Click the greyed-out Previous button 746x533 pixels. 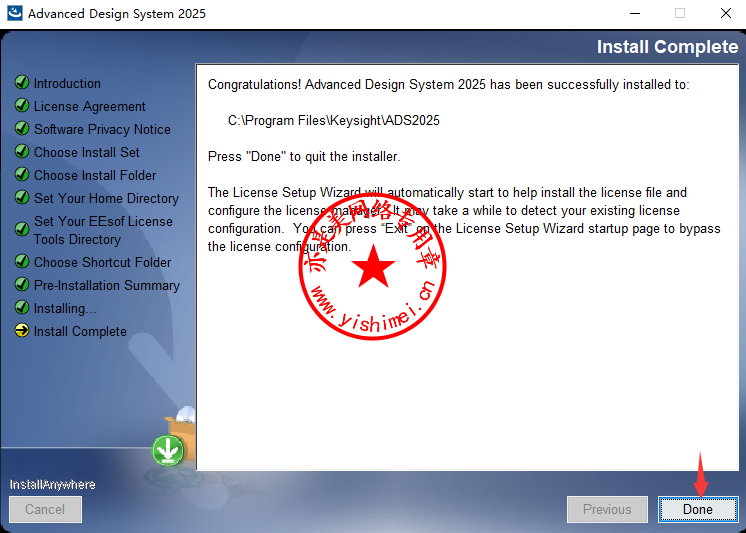tap(607, 509)
